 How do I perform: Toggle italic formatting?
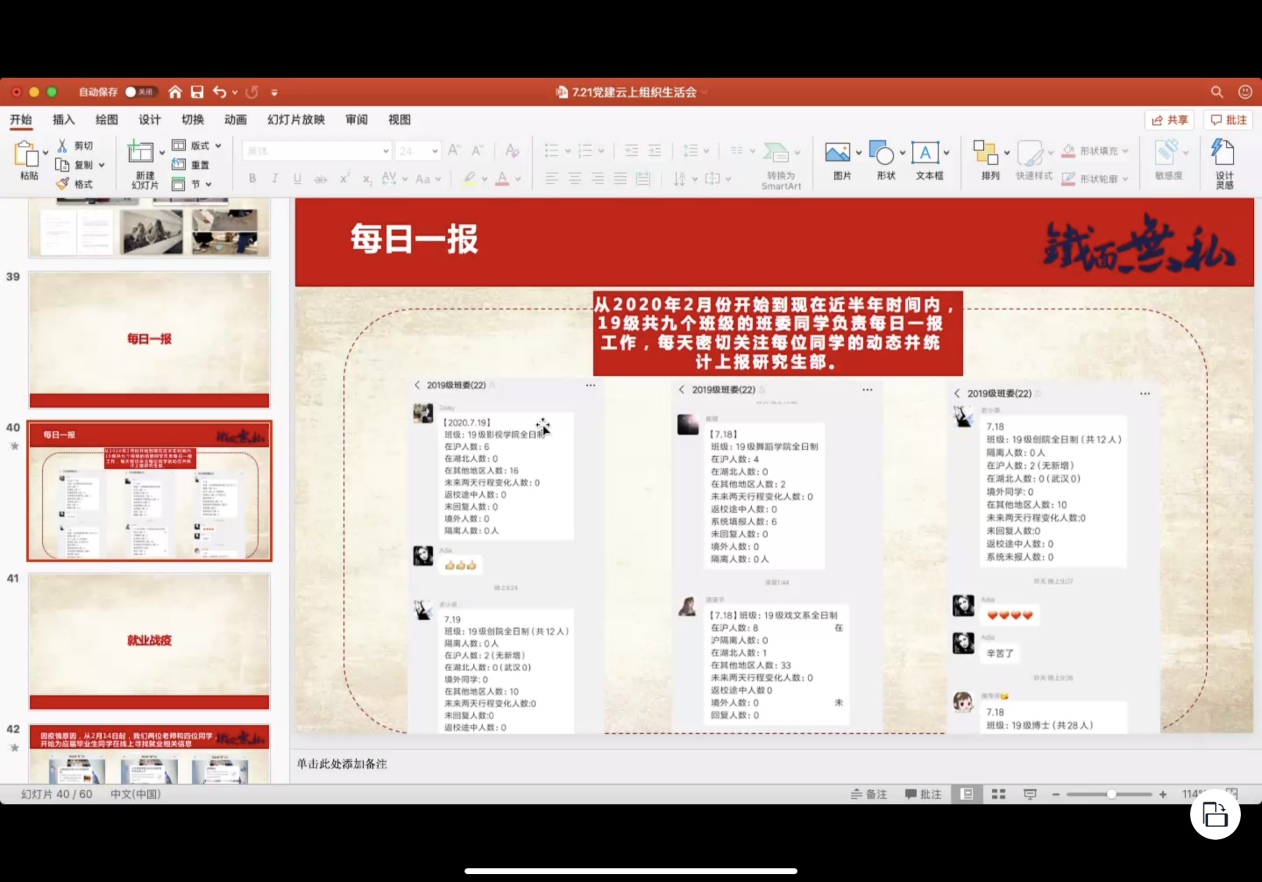click(x=275, y=179)
